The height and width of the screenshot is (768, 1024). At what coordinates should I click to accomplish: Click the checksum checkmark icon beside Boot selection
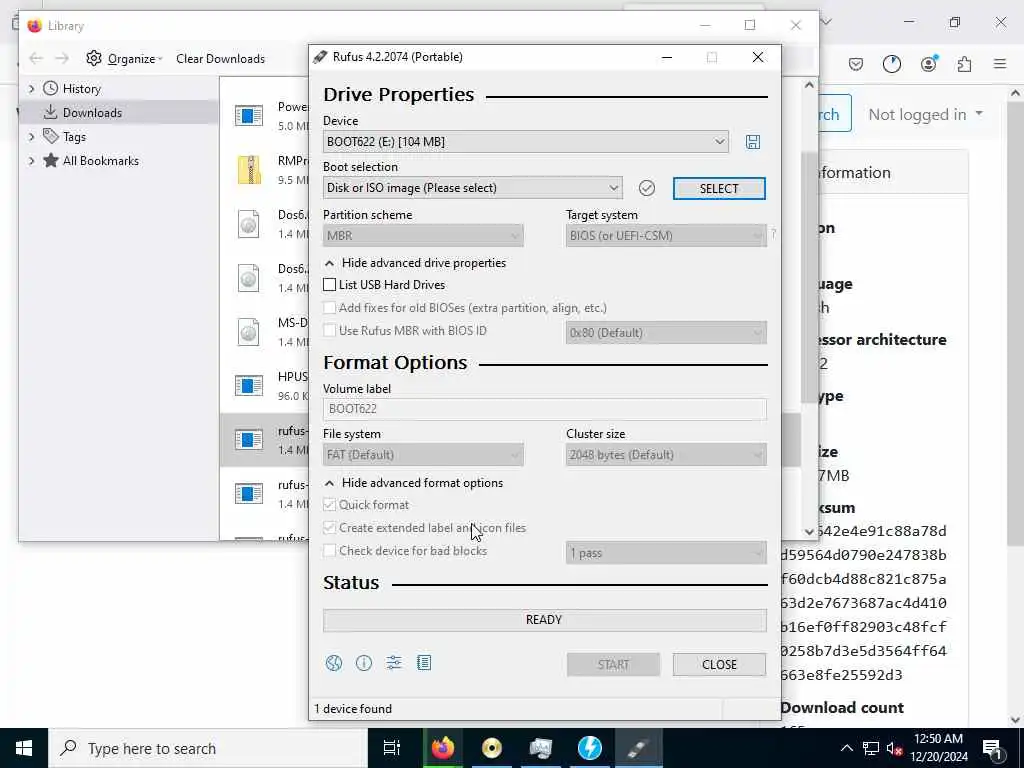point(647,188)
